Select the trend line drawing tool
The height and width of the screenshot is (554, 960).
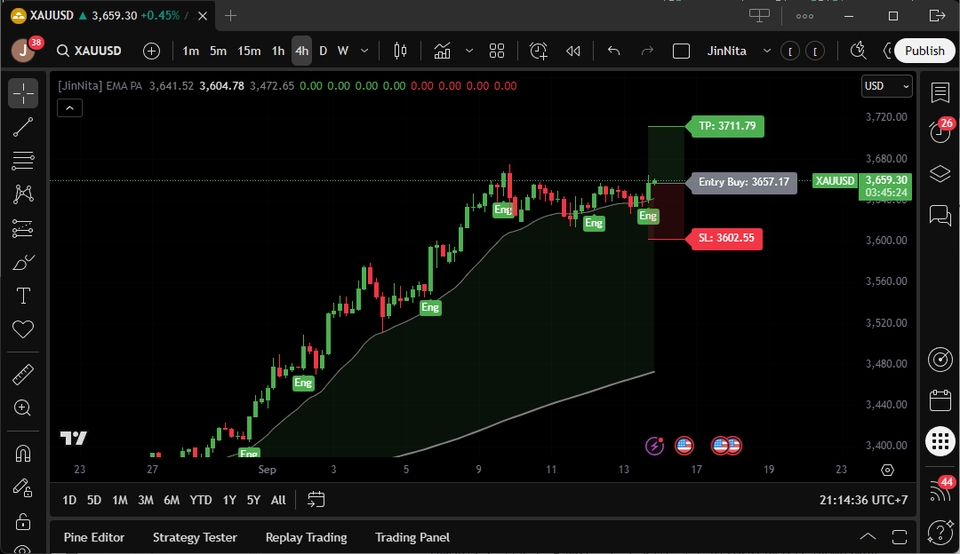tap(23, 127)
